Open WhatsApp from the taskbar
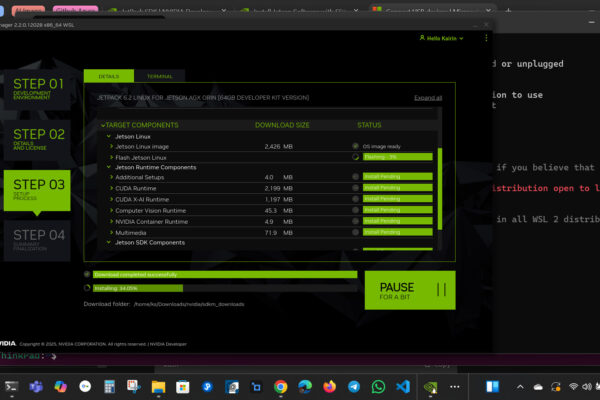 (x=378, y=386)
